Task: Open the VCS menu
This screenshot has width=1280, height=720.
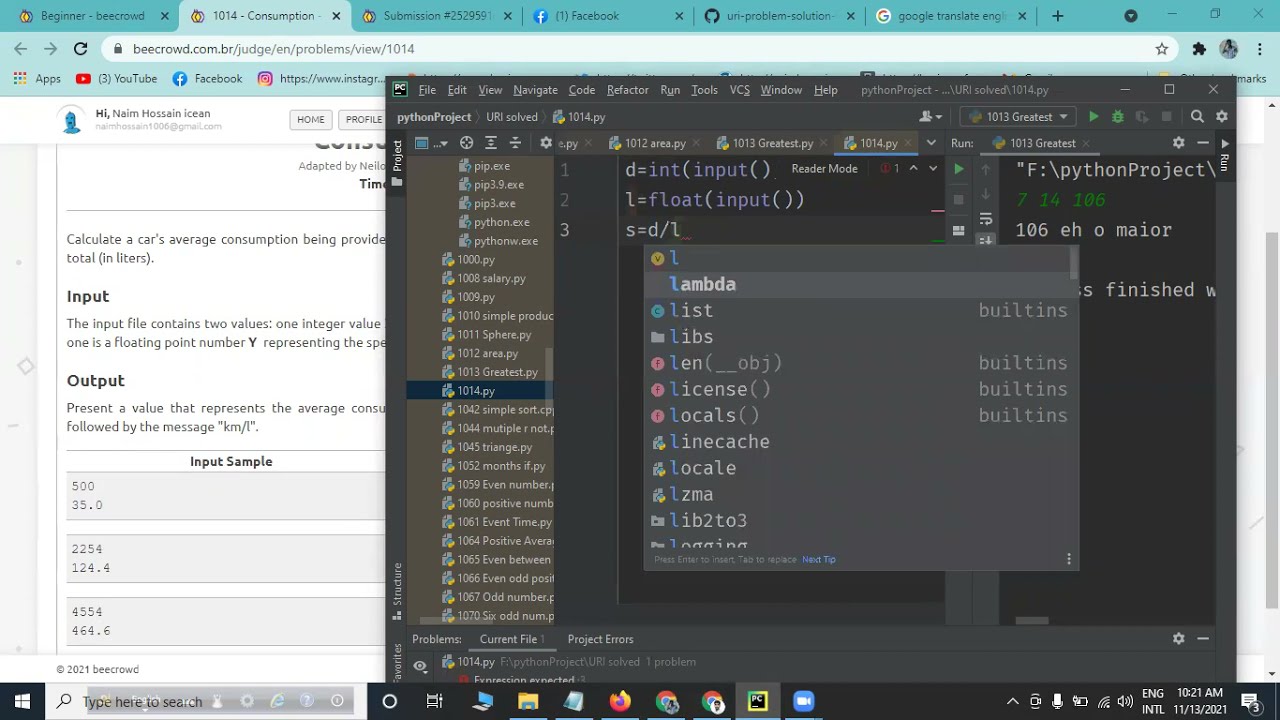Action: pyautogui.click(x=739, y=90)
